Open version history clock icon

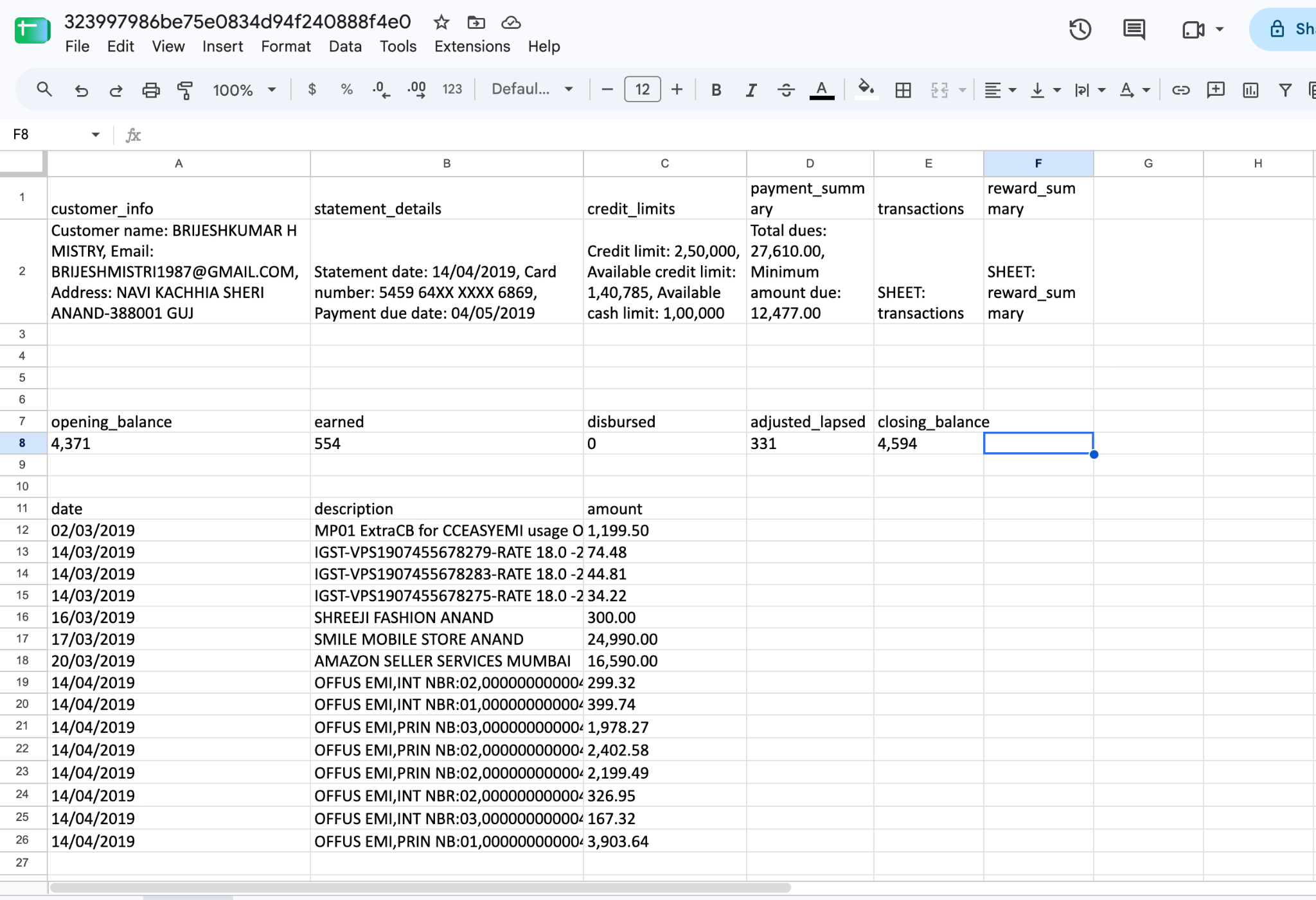[1080, 30]
